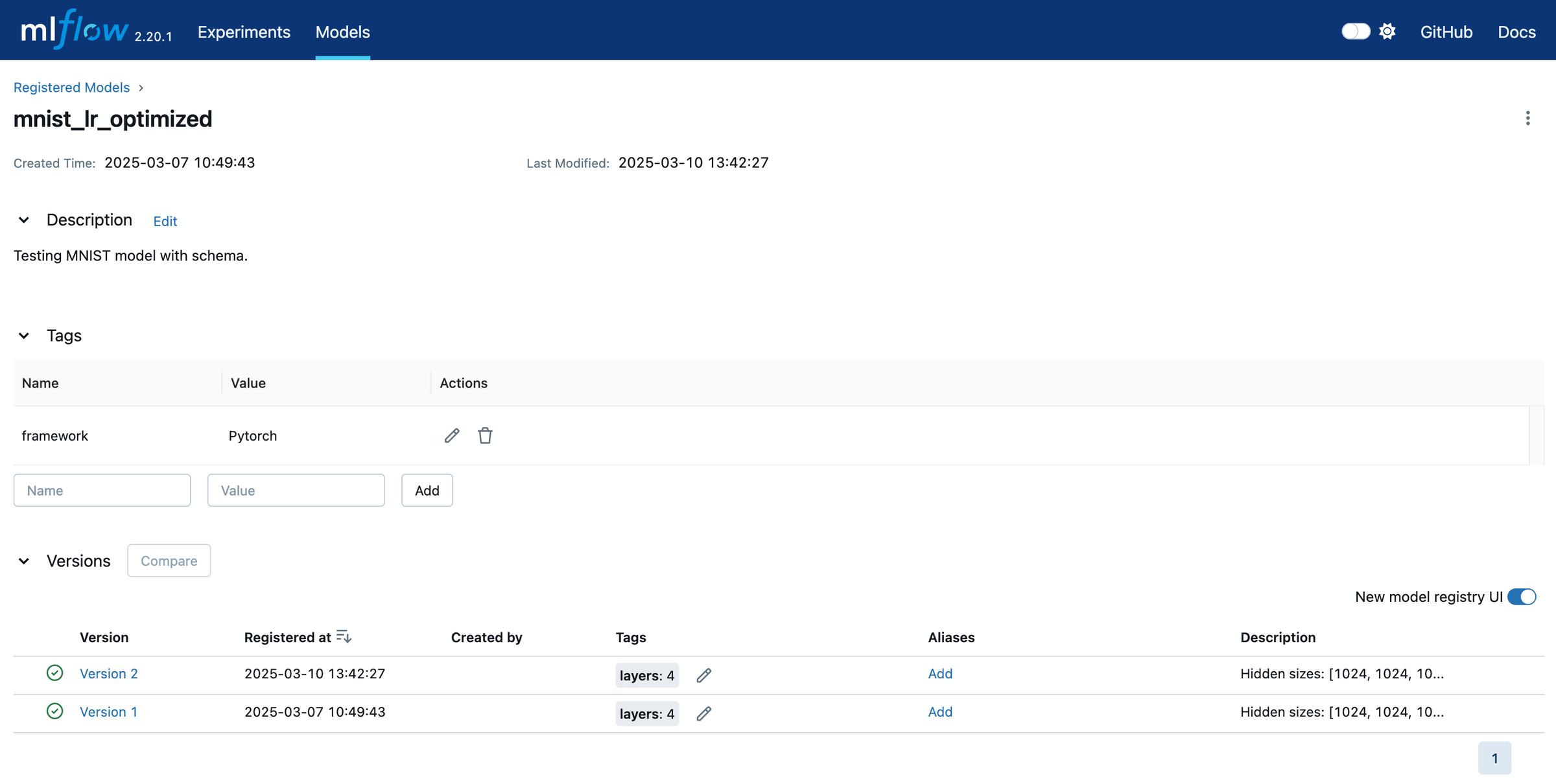
Task: Edit tags for Version 2 with pencil icon
Action: click(x=704, y=675)
